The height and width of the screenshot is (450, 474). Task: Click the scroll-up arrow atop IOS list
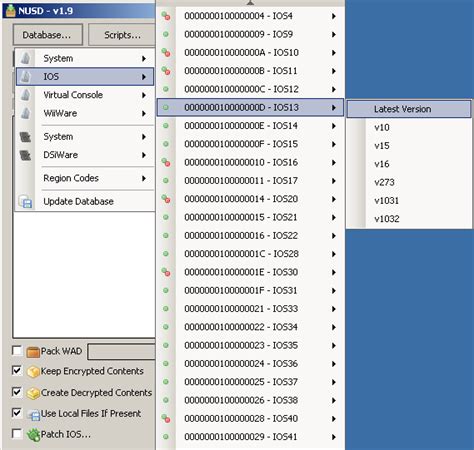(250, 3)
